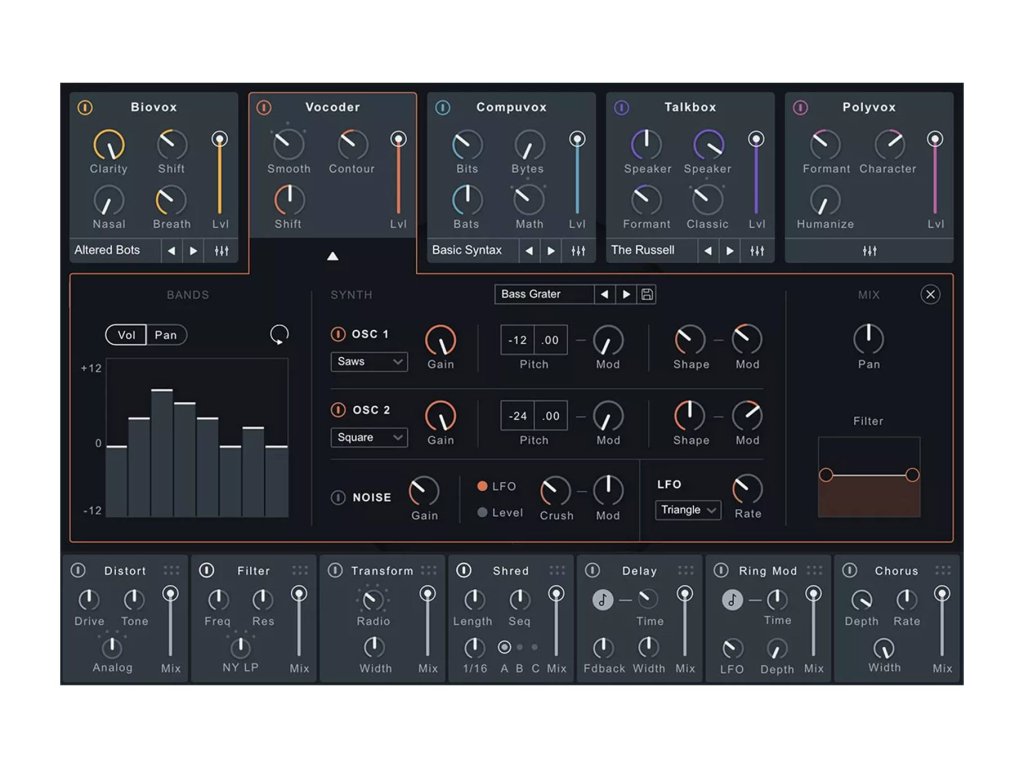Reset the bands with the circular arrow icon
This screenshot has height=768, width=1024.
click(279, 335)
